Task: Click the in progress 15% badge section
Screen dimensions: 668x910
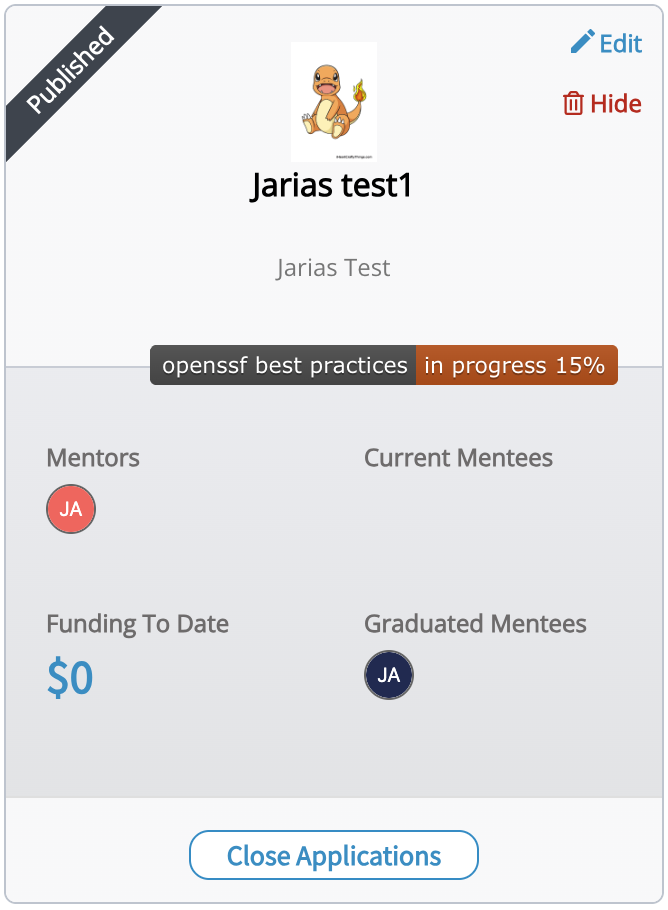Action: pos(516,365)
